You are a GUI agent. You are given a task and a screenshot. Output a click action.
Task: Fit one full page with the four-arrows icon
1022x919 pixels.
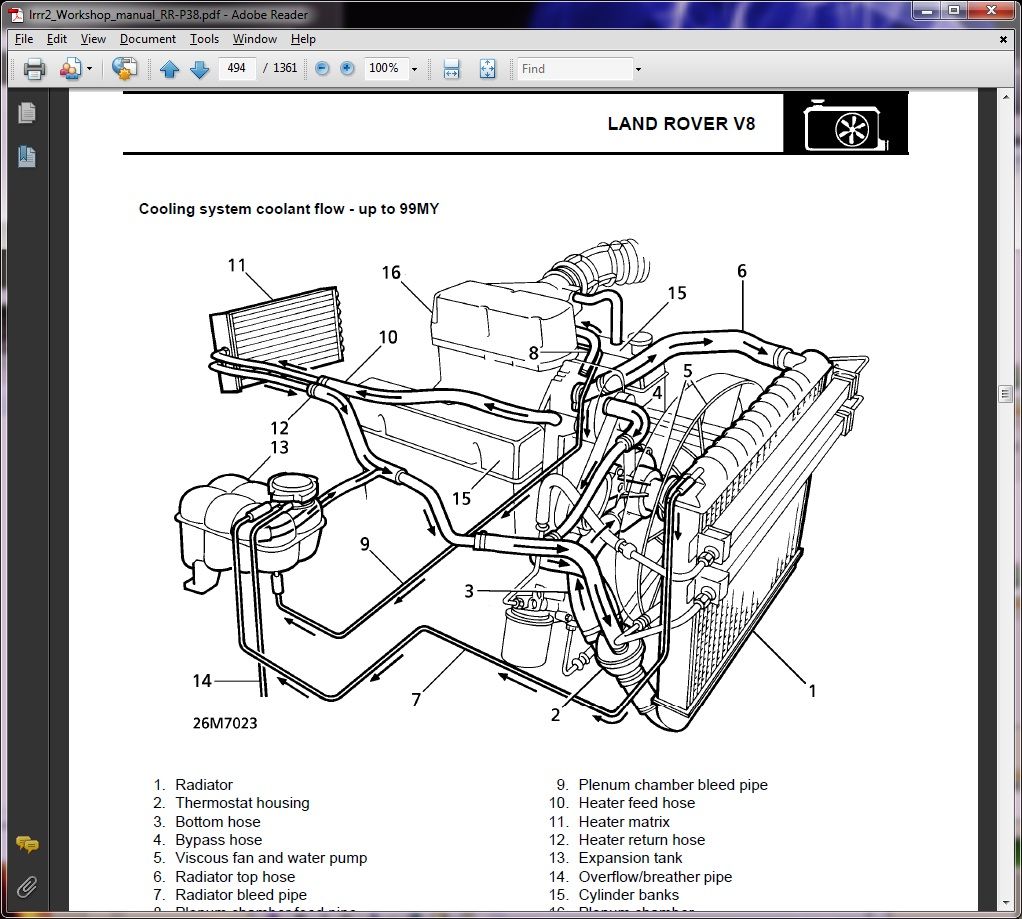pyautogui.click(x=488, y=68)
